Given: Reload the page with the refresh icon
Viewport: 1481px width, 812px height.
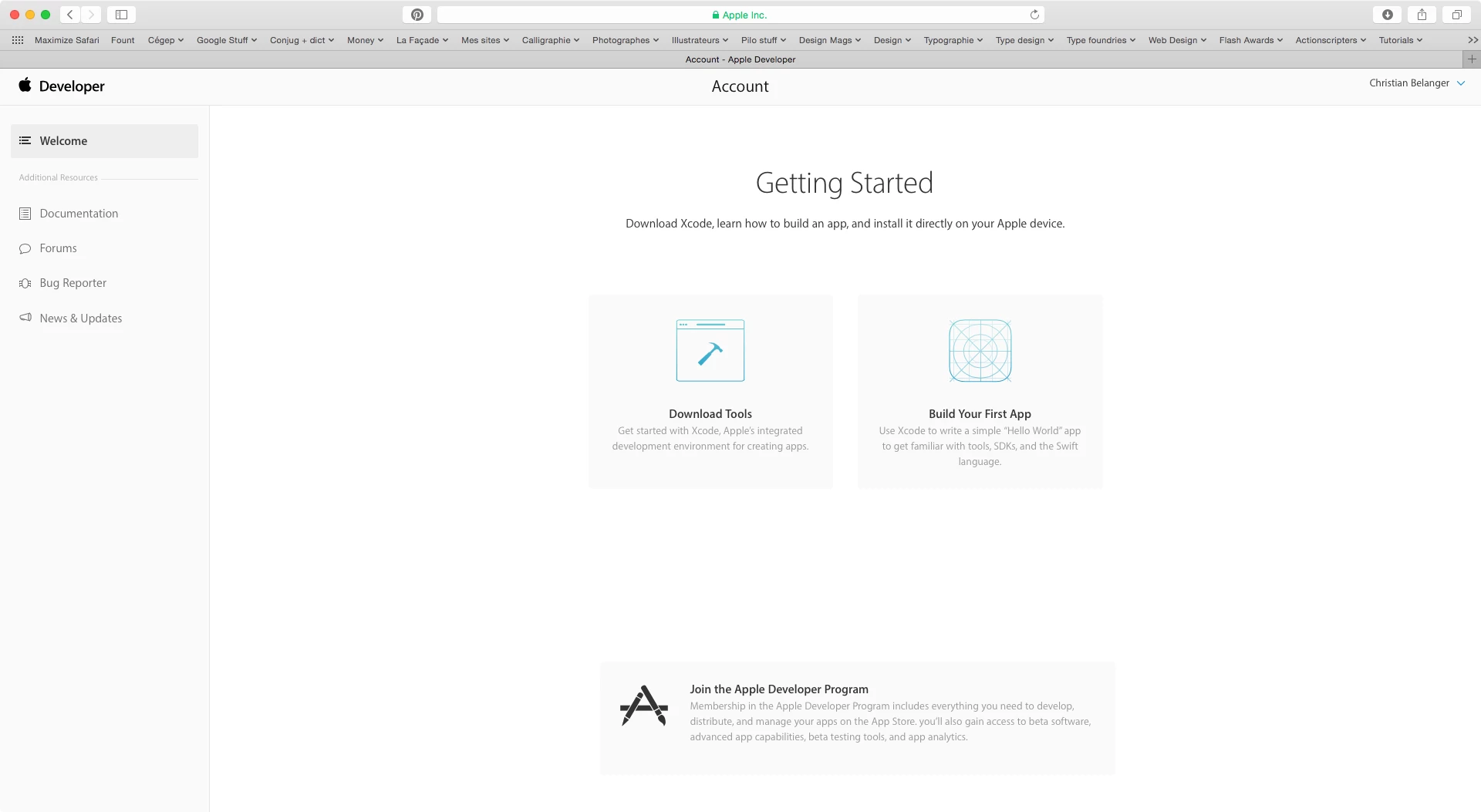Looking at the screenshot, I should click(x=1034, y=15).
